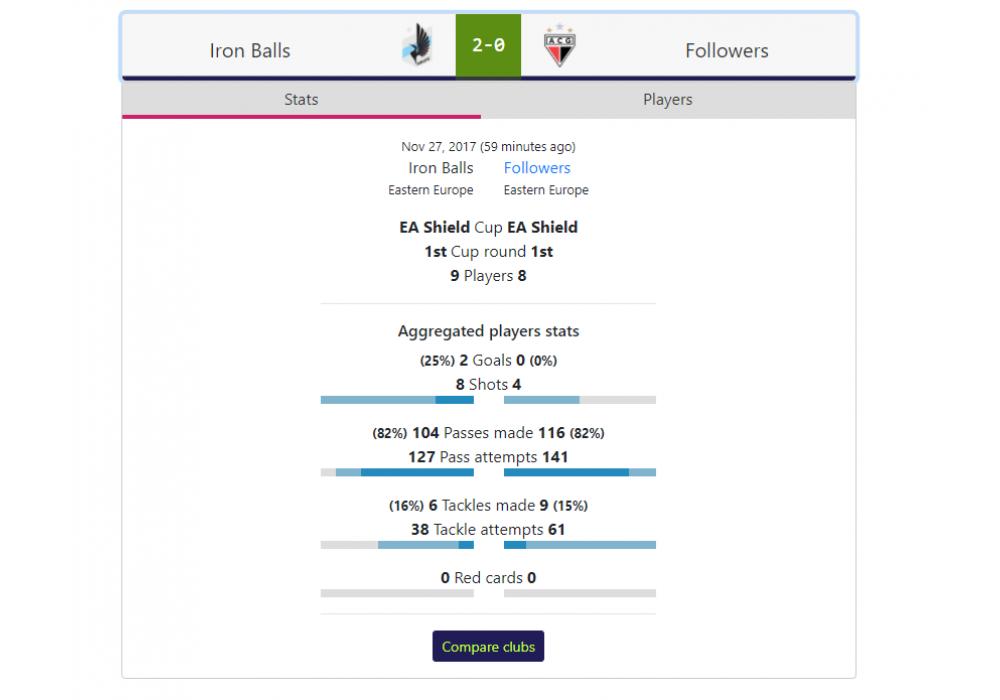Click the Nov 27, 2017 match date
The image size is (1000, 700).
tap(488, 147)
